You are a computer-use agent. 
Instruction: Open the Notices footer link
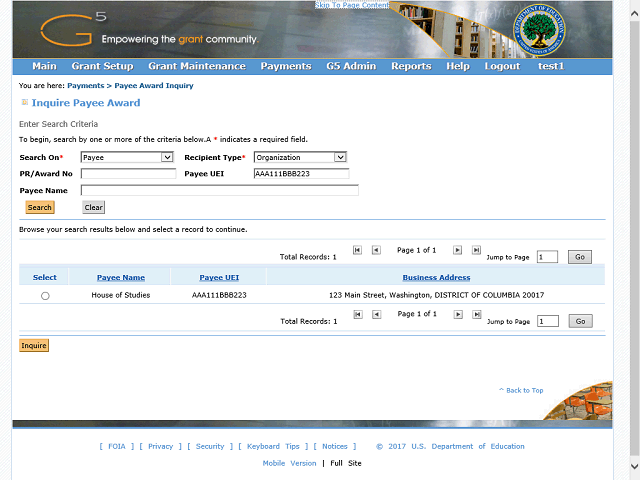[335, 446]
